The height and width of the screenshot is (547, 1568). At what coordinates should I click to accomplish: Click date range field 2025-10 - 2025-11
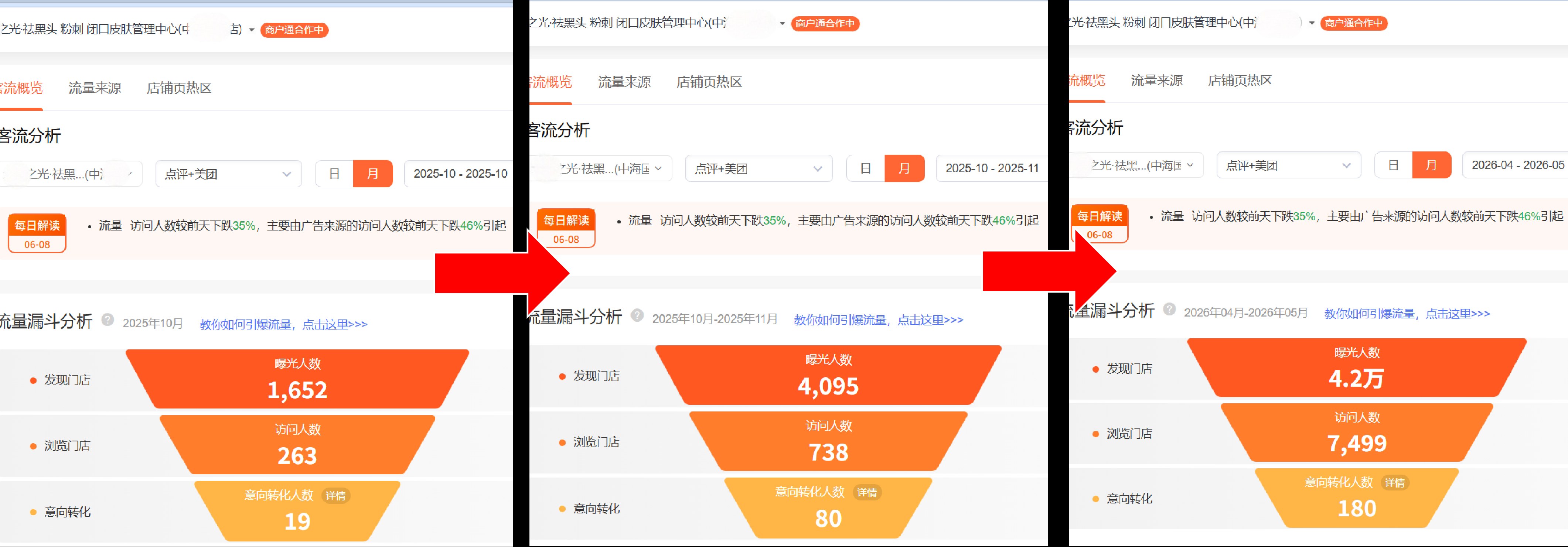[992, 168]
